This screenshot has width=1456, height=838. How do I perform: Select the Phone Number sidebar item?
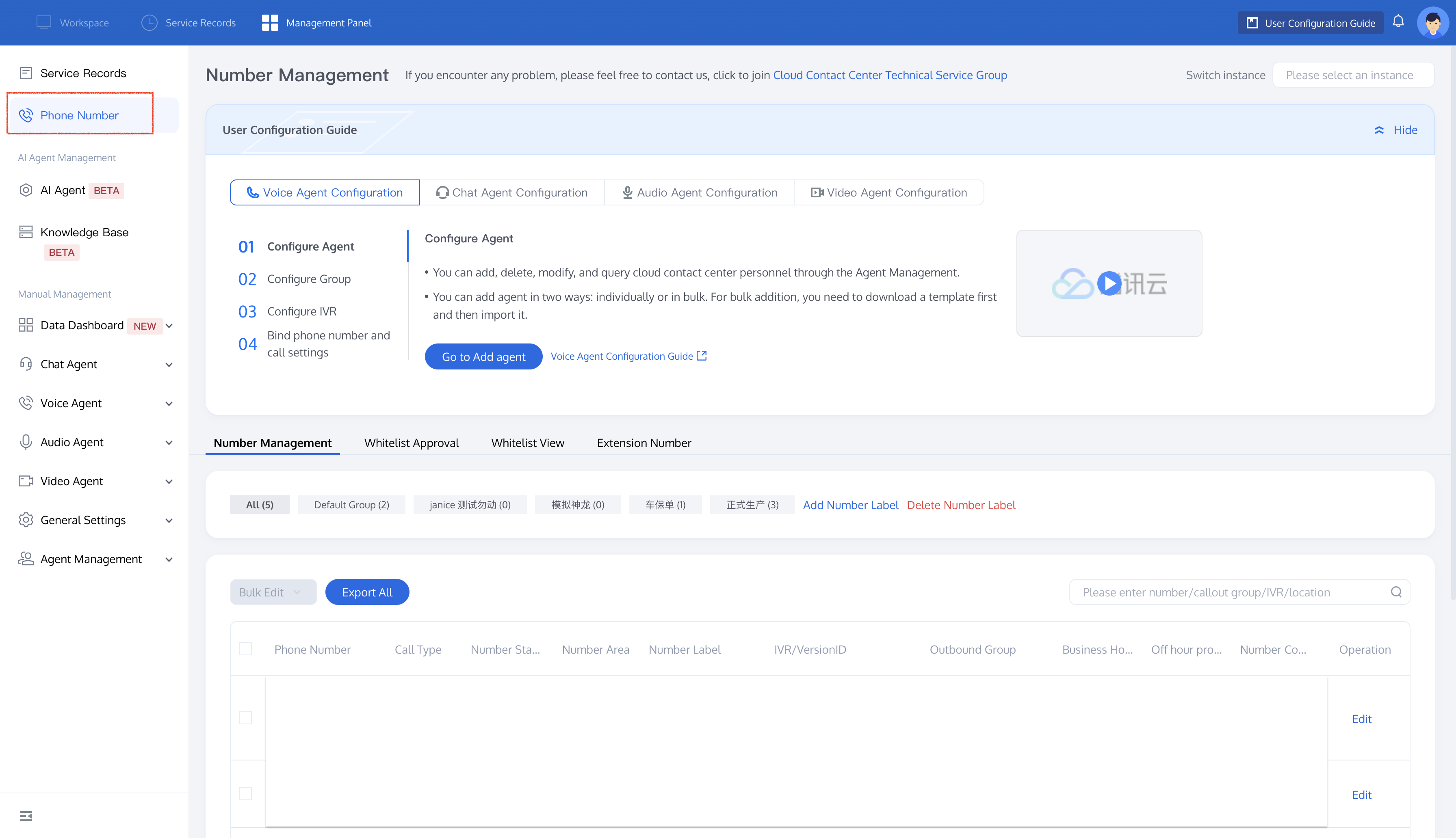pos(80,115)
